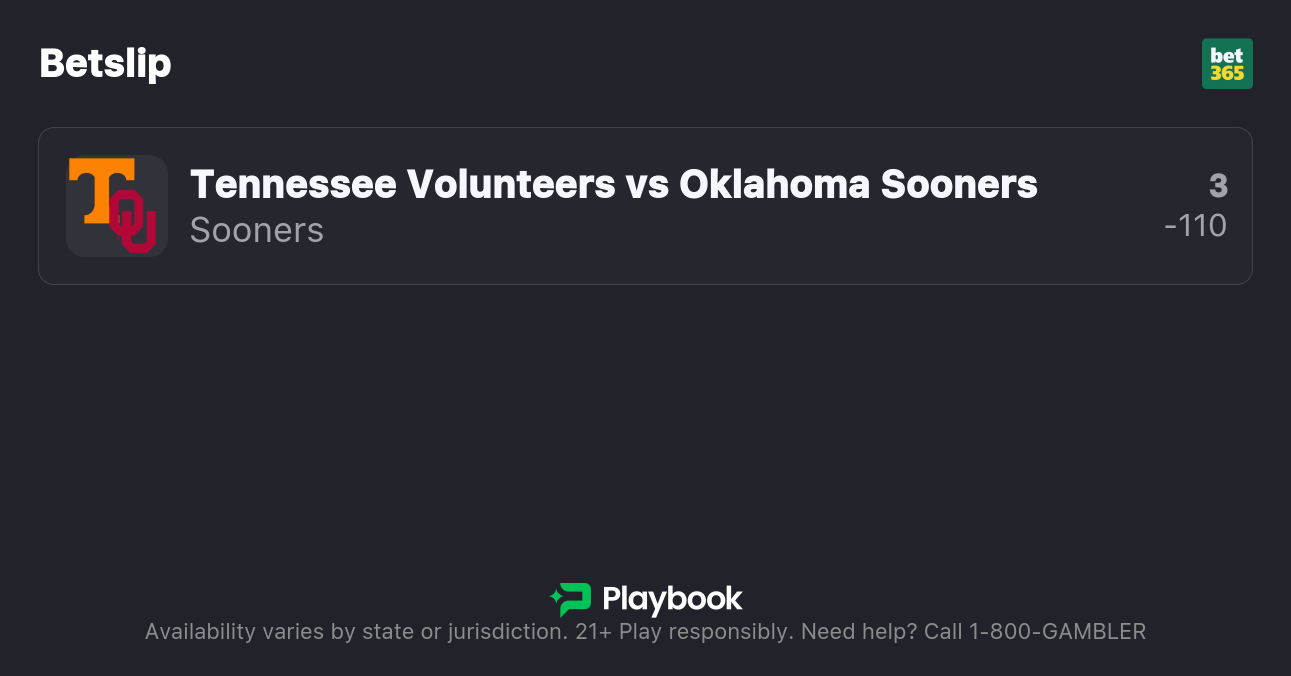Click the -110 odds value
This screenshot has height=676, width=1291.
(x=1196, y=226)
